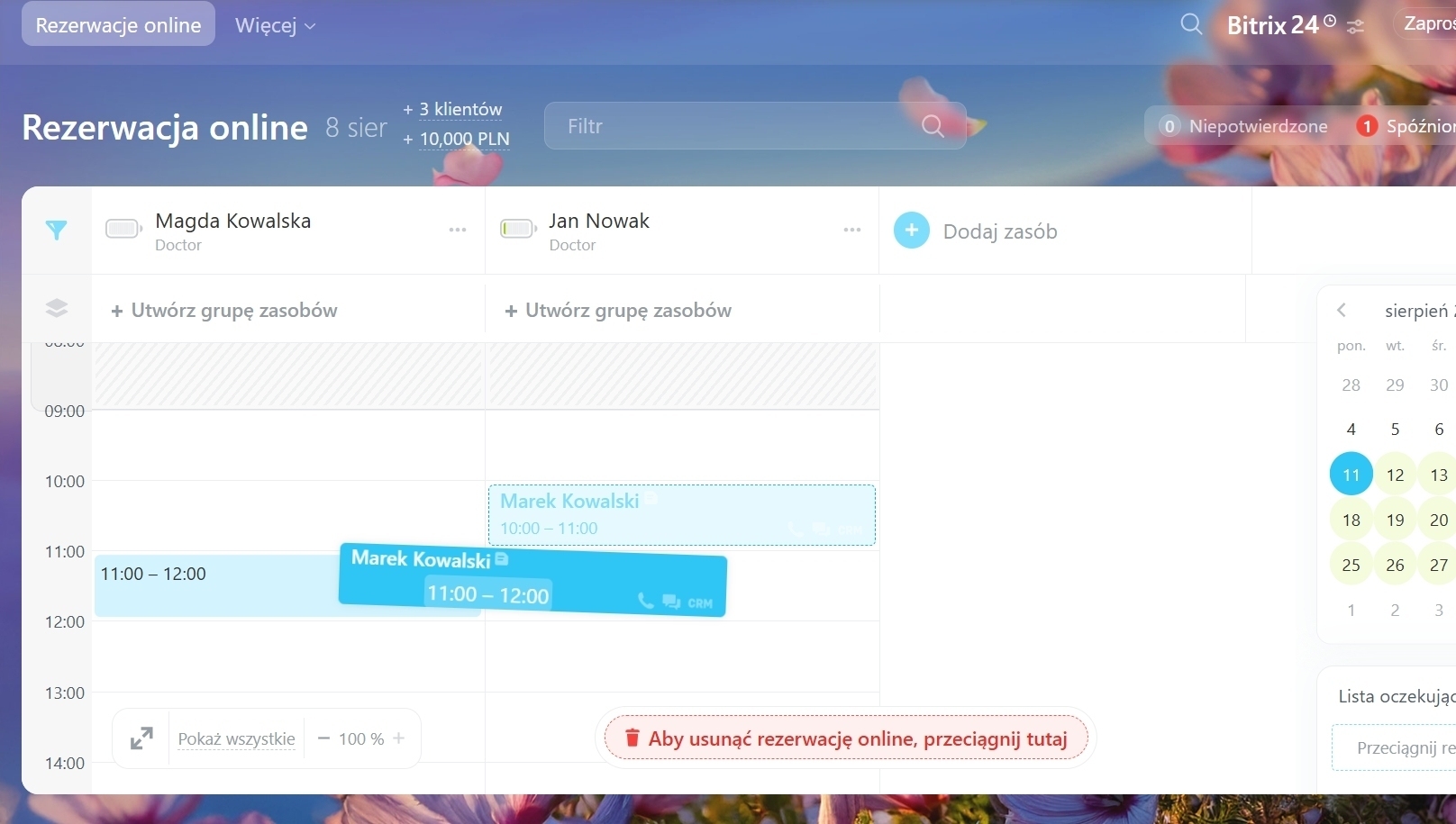This screenshot has height=824, width=1456.
Task: Show Niepotwierdzone bookings counter
Action: 1243,126
